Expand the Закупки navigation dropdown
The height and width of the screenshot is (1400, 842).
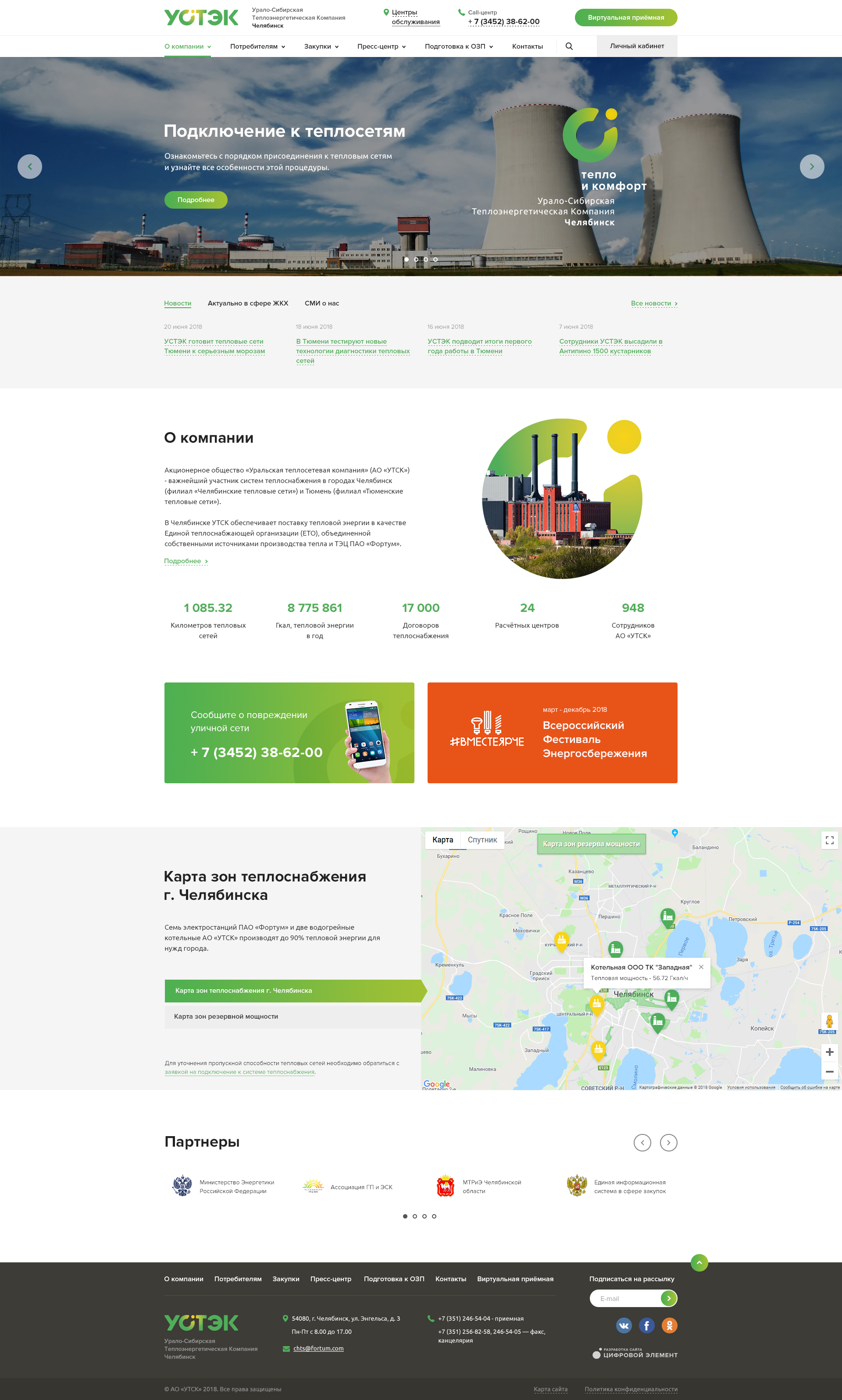pos(321,46)
